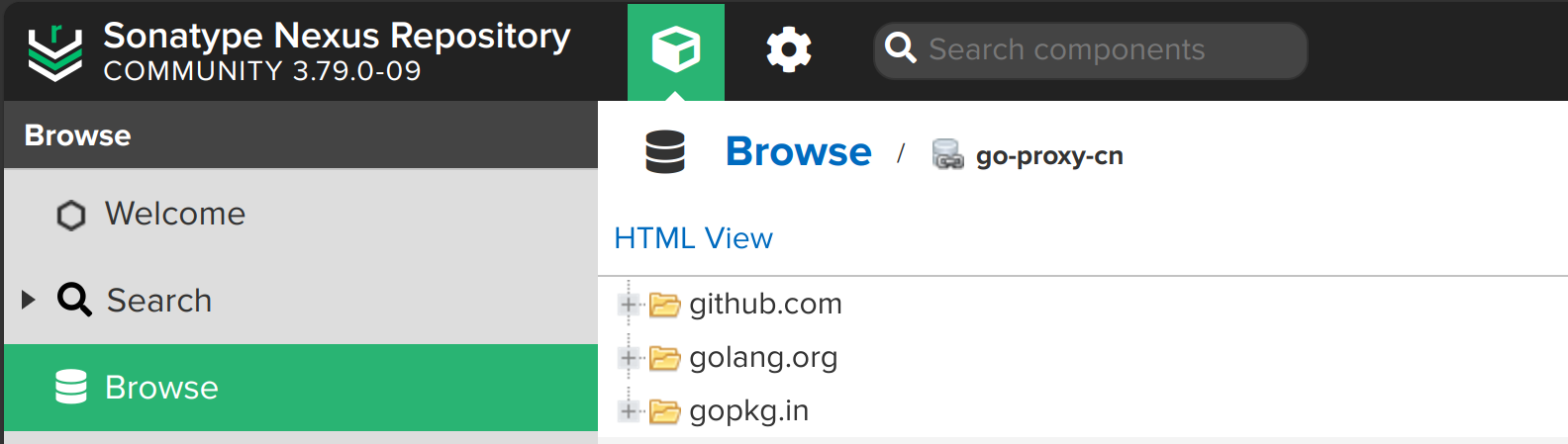The height and width of the screenshot is (444, 1568).
Task: Click the Sonatype Nexus logo icon
Action: point(55,52)
